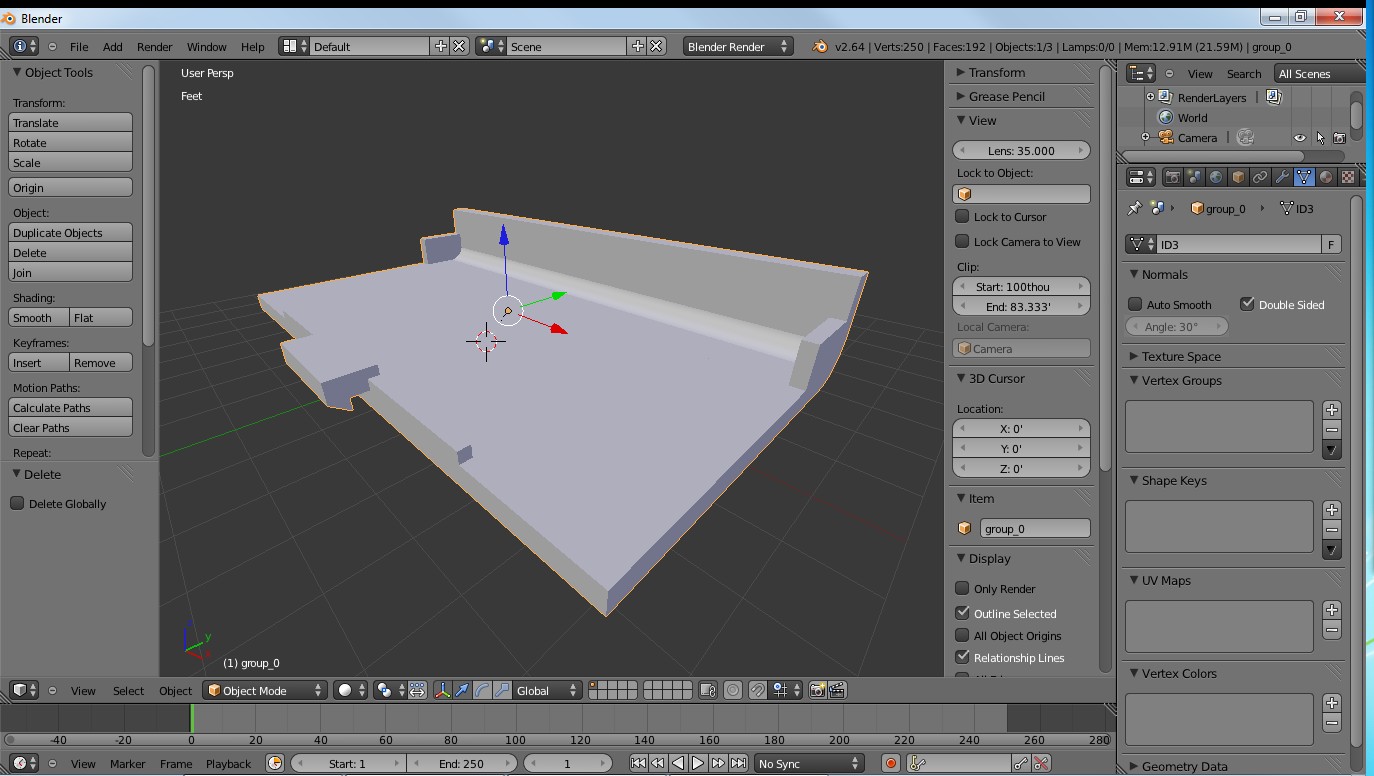Open the Global orientation dropdown
This screenshot has height=776, width=1374.
pos(546,690)
